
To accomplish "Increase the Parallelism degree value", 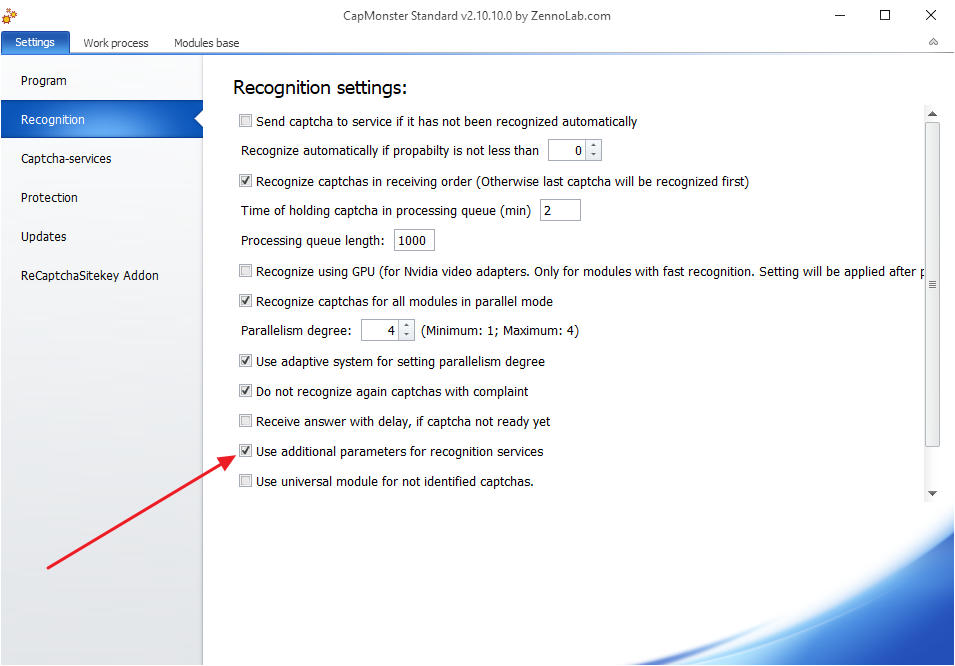I will pyautogui.click(x=407, y=325).
